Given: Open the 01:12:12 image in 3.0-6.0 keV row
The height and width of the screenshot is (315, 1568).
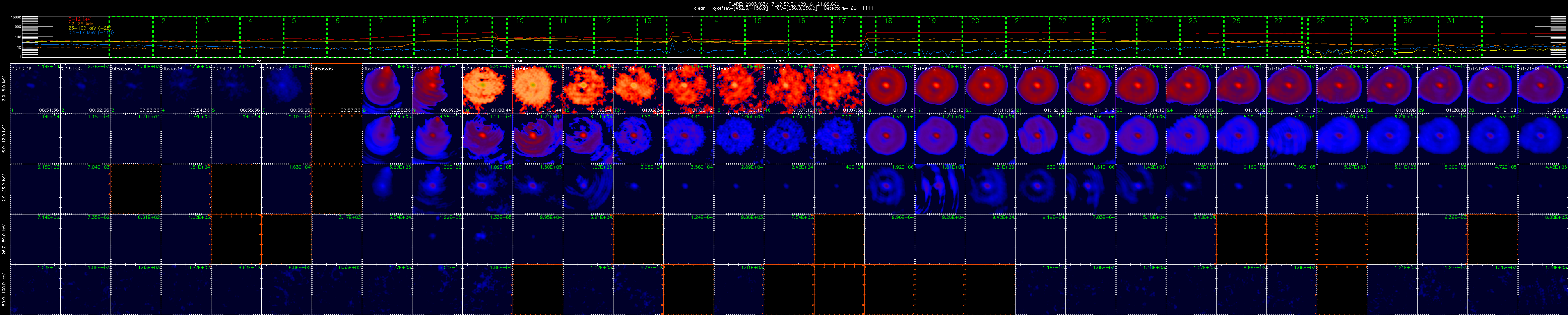Looking at the screenshot, I should 1090,88.
